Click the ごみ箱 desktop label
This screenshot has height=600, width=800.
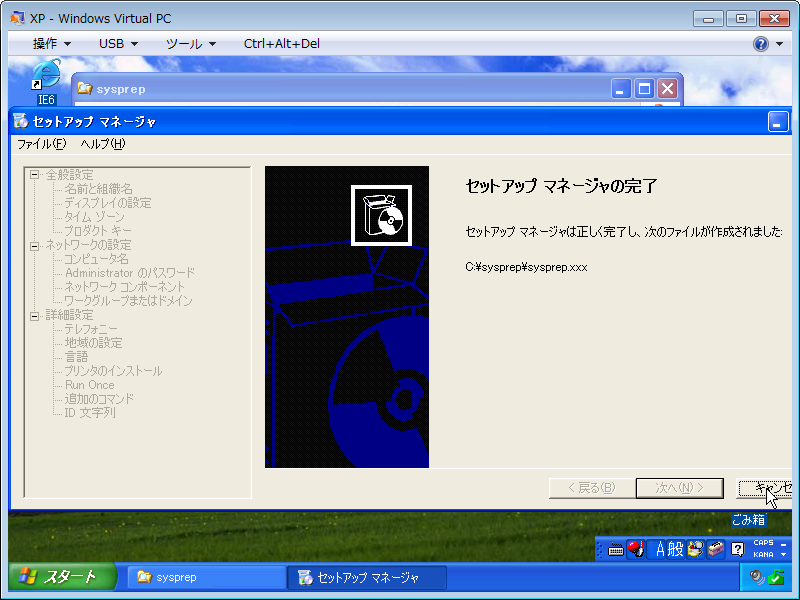pos(748,519)
